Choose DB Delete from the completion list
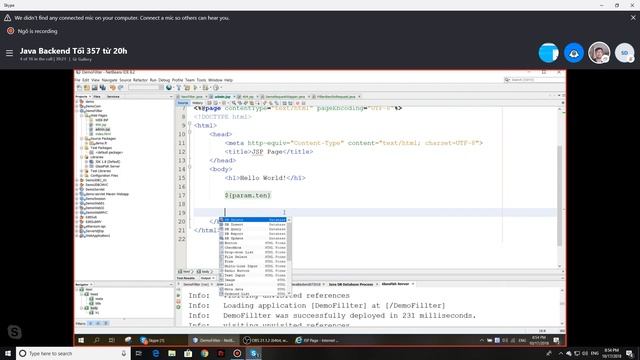This screenshot has width=640, height=360. [253, 220]
